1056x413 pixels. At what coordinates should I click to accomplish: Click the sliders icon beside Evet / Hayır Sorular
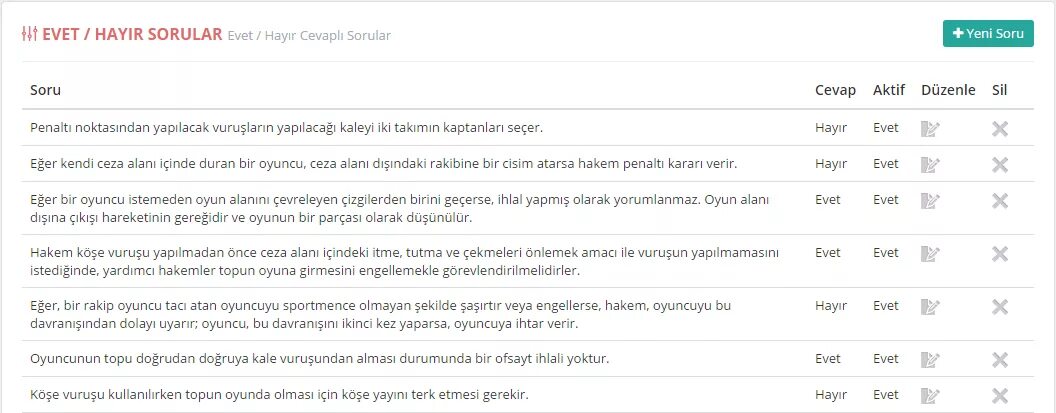(29, 34)
